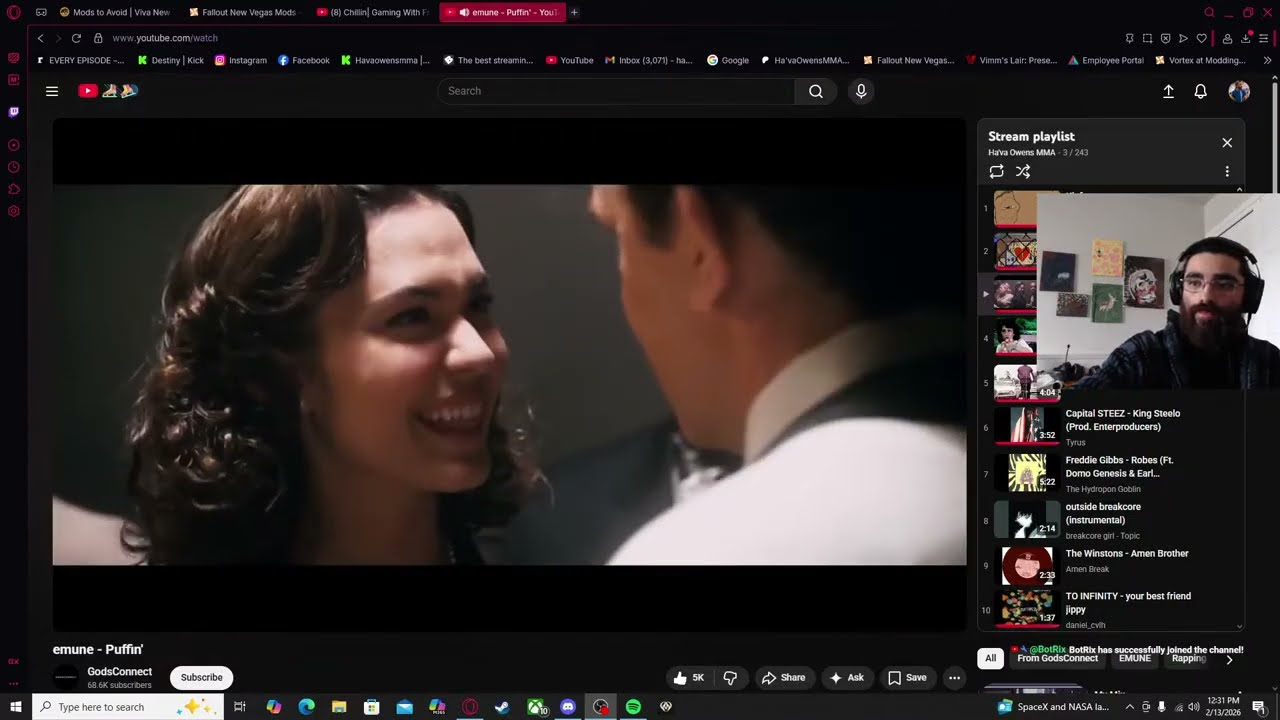
Task: Click the address bar URL
Action: click(165, 38)
